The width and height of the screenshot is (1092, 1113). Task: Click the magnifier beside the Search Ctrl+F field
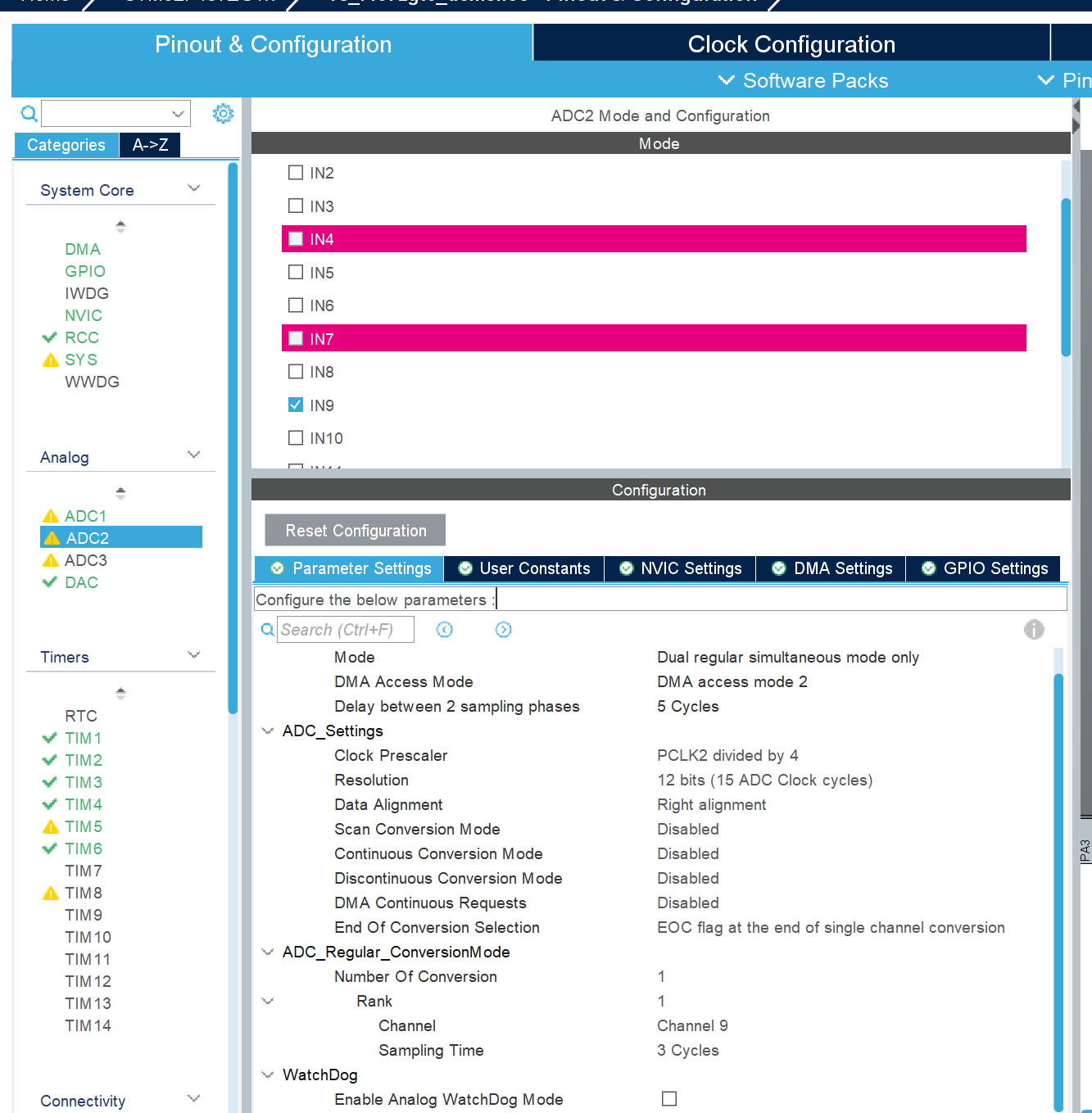pyautogui.click(x=267, y=630)
